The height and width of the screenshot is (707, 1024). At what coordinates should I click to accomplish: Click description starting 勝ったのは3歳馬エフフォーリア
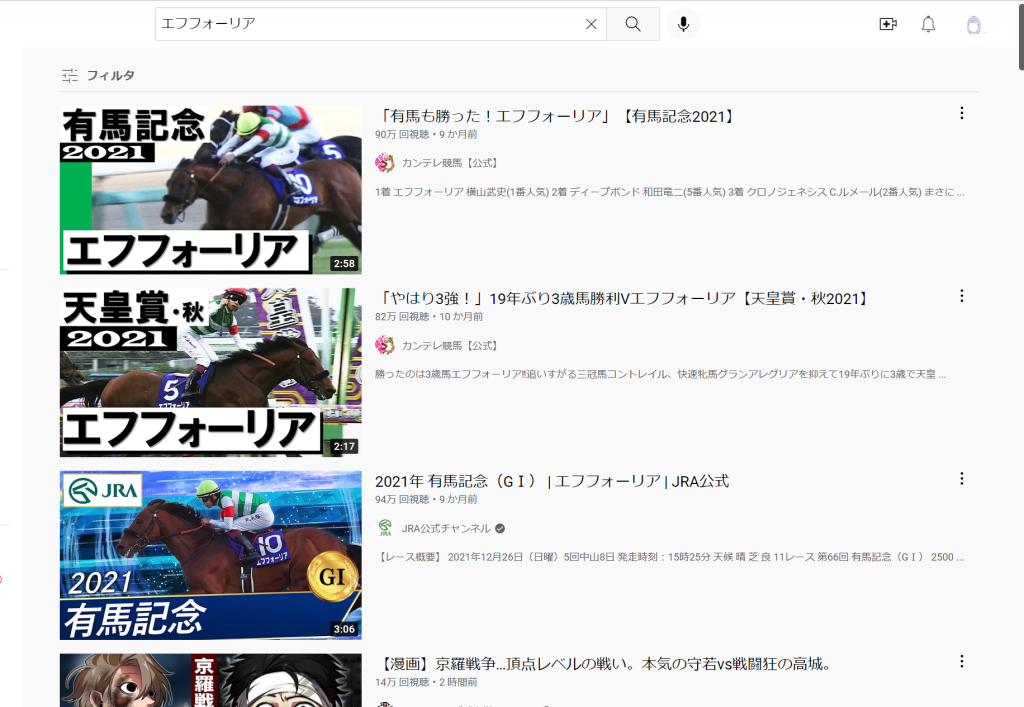[660, 374]
